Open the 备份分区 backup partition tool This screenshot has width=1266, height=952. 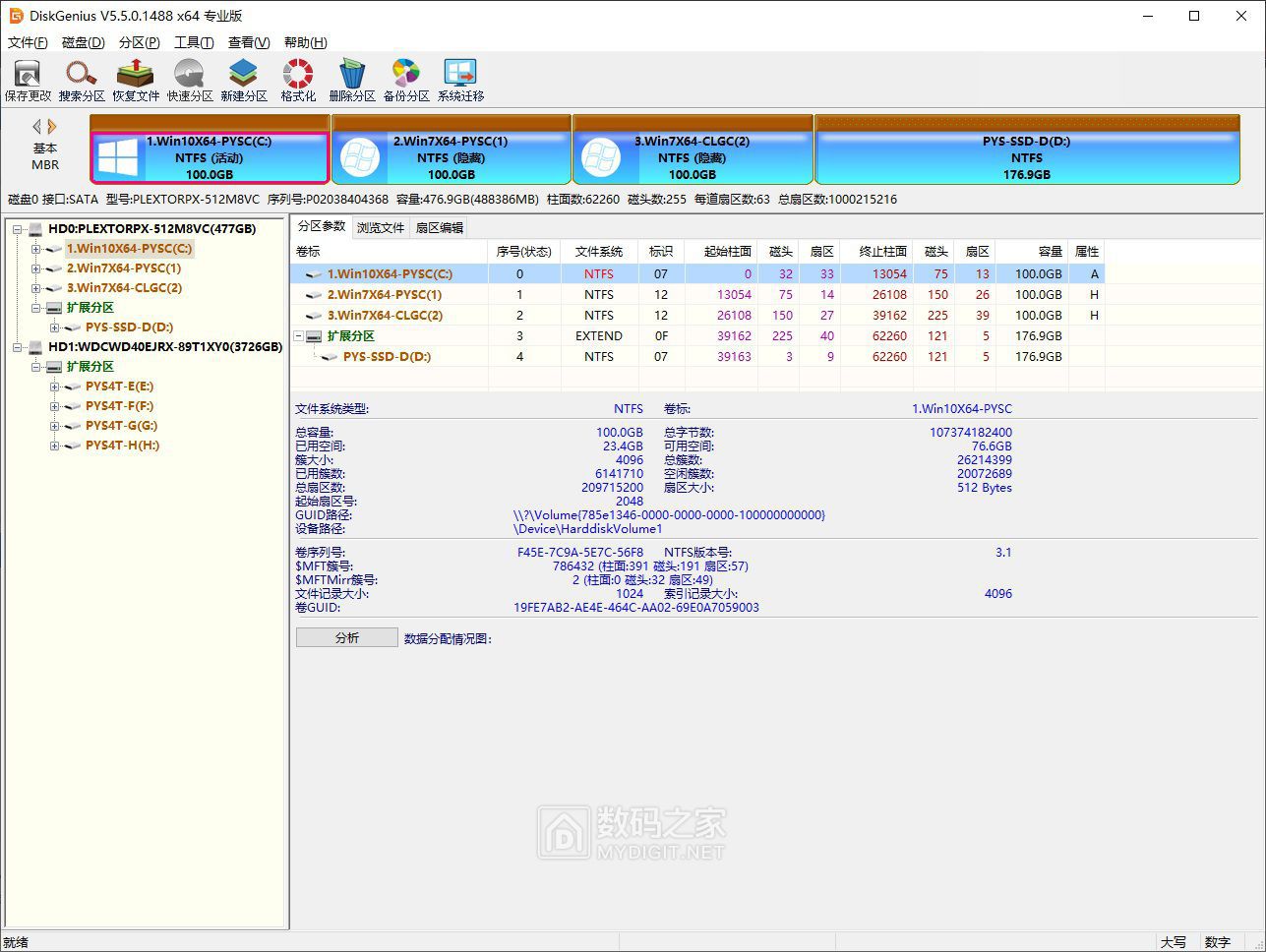point(406,81)
